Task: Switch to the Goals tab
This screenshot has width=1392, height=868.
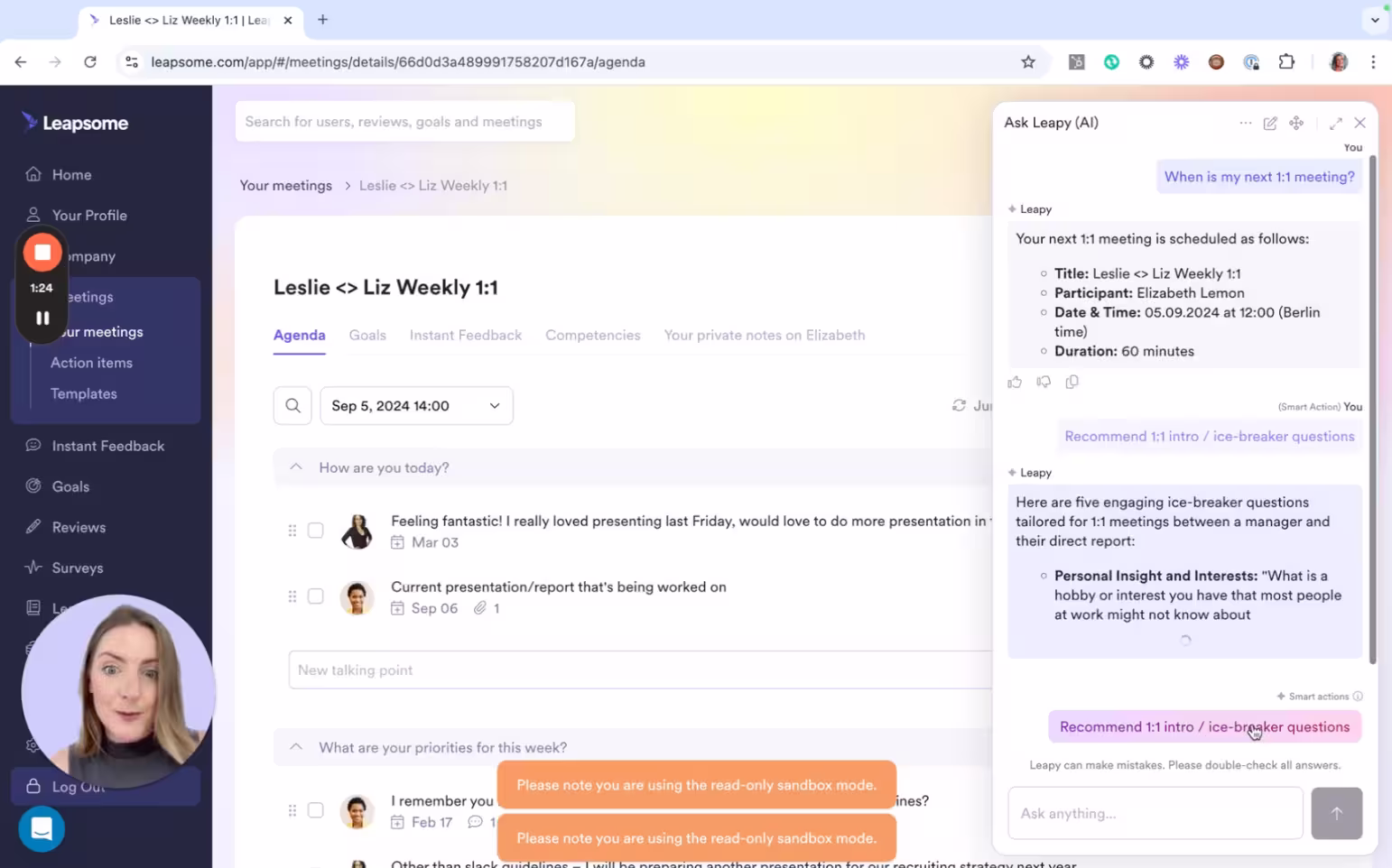Action: tap(367, 335)
